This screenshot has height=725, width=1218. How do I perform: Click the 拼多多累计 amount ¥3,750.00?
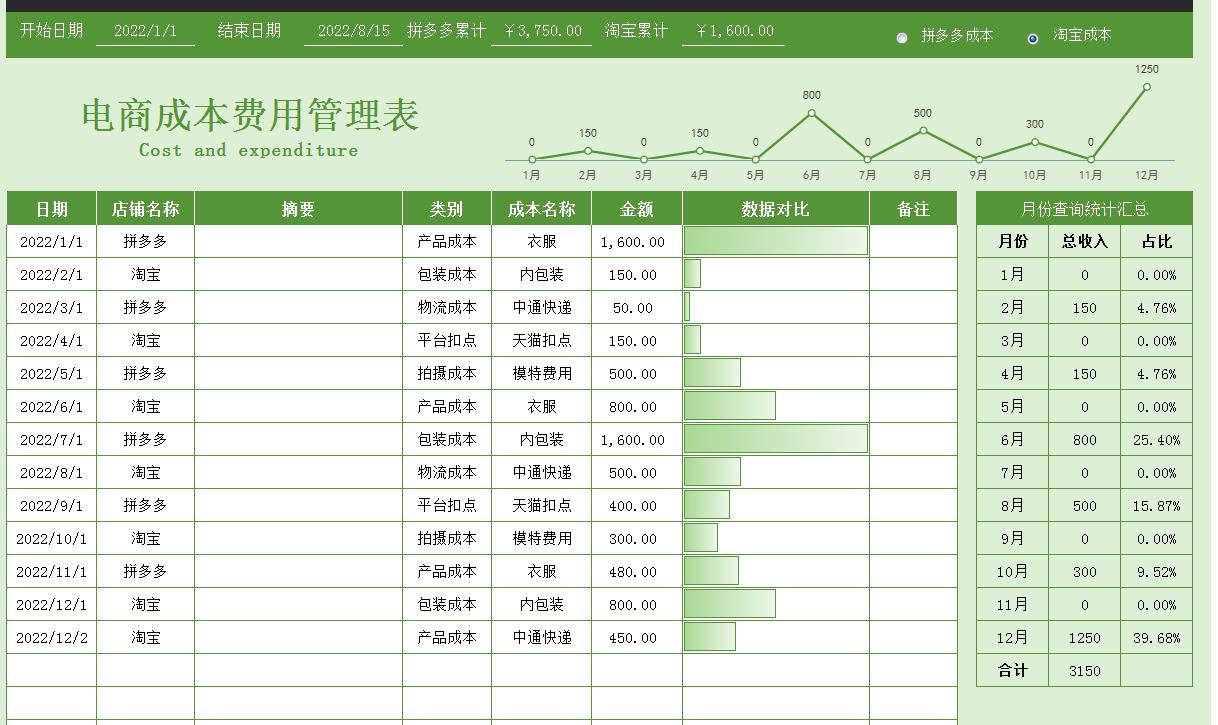coord(541,30)
